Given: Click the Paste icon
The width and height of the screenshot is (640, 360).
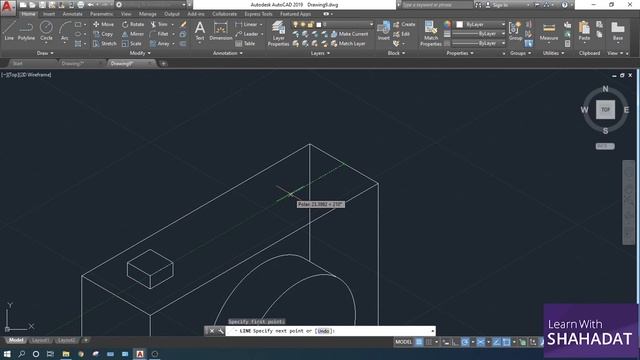Looking at the screenshot, I should click(x=584, y=31).
